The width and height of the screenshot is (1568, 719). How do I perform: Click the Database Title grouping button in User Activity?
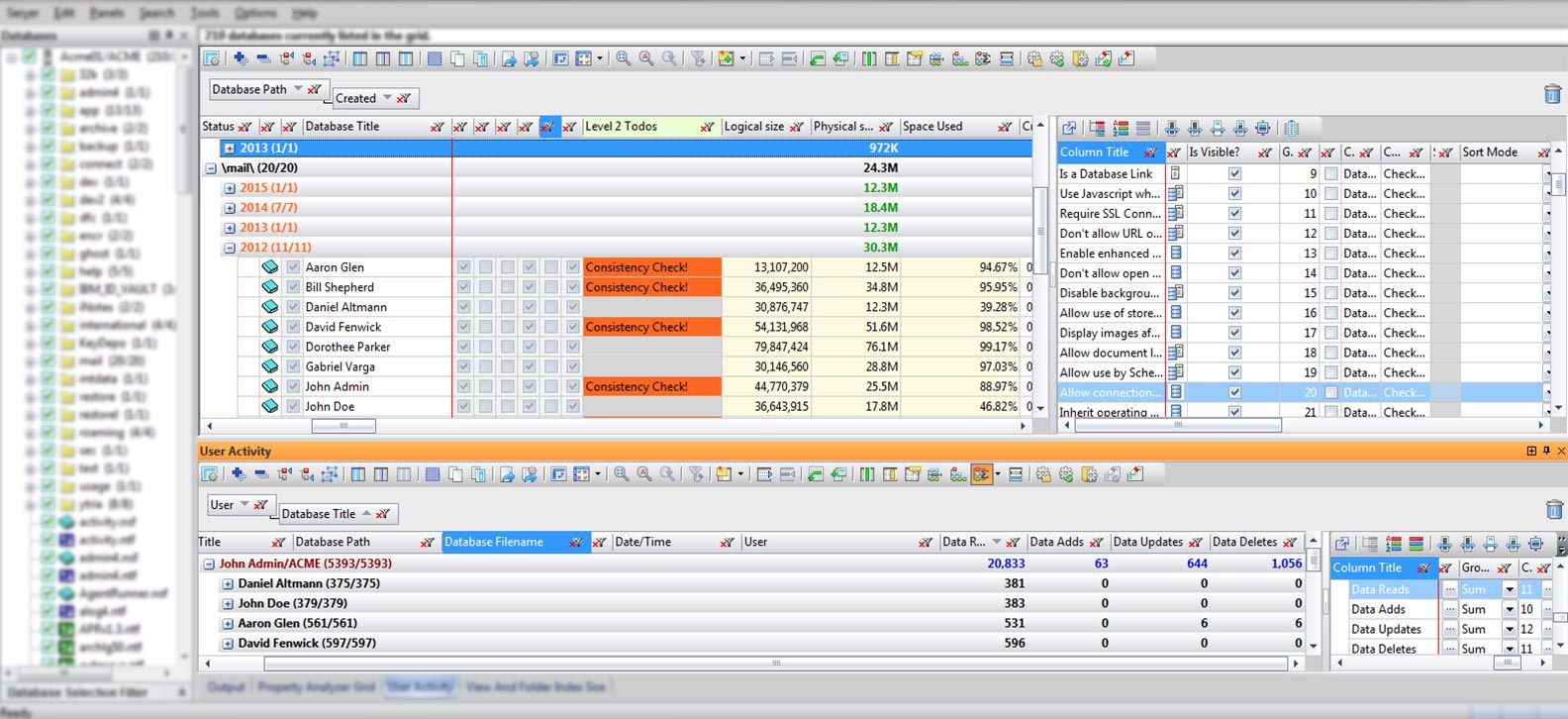tap(338, 513)
